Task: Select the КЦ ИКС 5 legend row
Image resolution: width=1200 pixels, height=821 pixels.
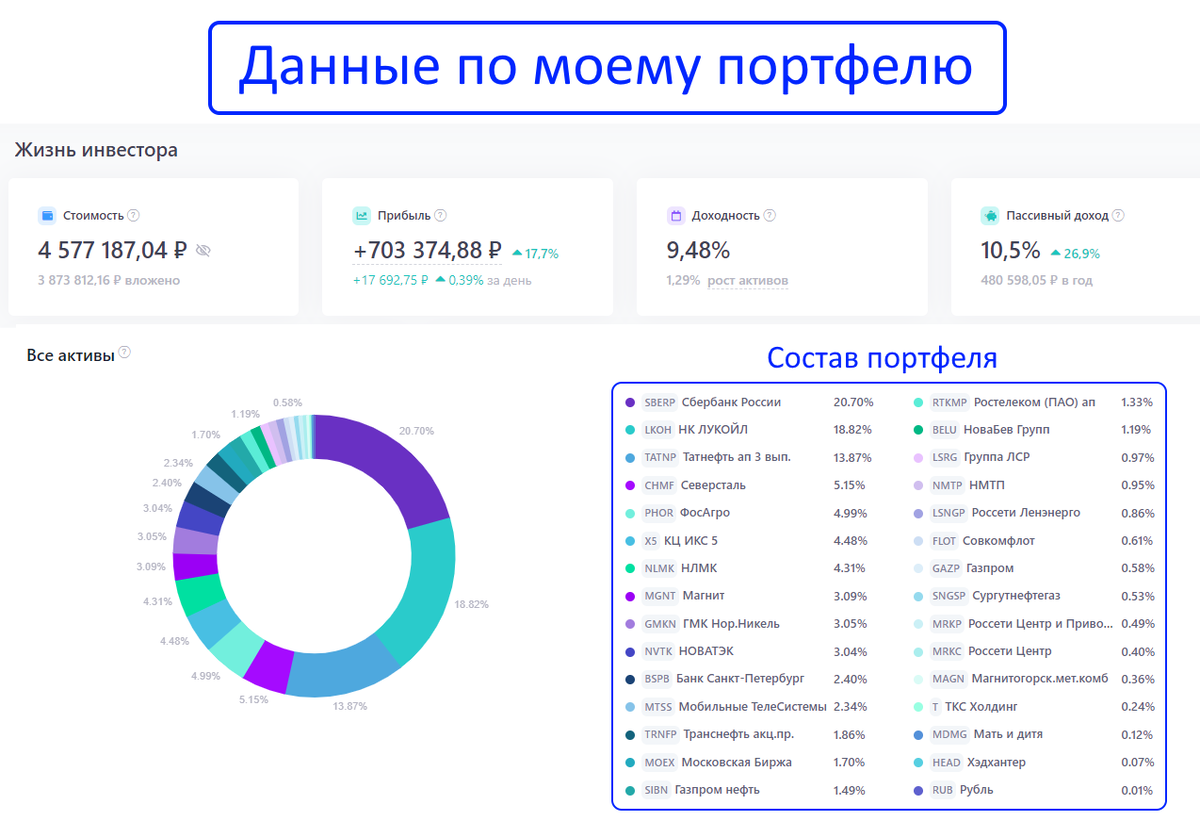Action: pyautogui.click(x=750, y=541)
